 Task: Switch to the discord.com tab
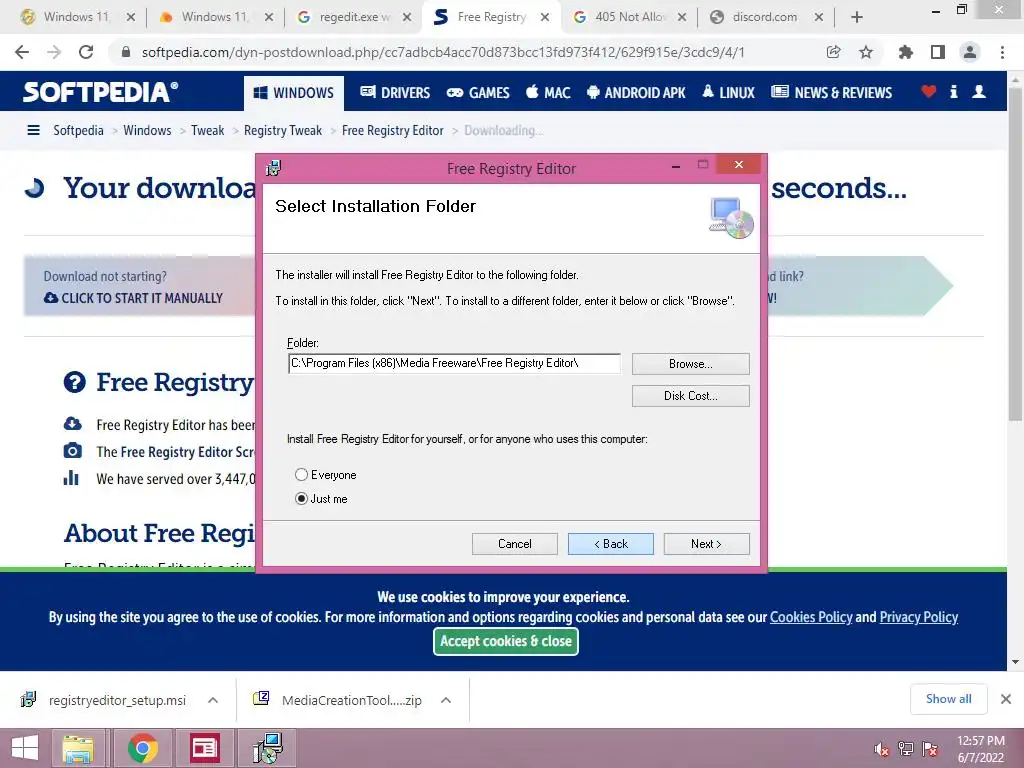pyautogui.click(x=763, y=17)
